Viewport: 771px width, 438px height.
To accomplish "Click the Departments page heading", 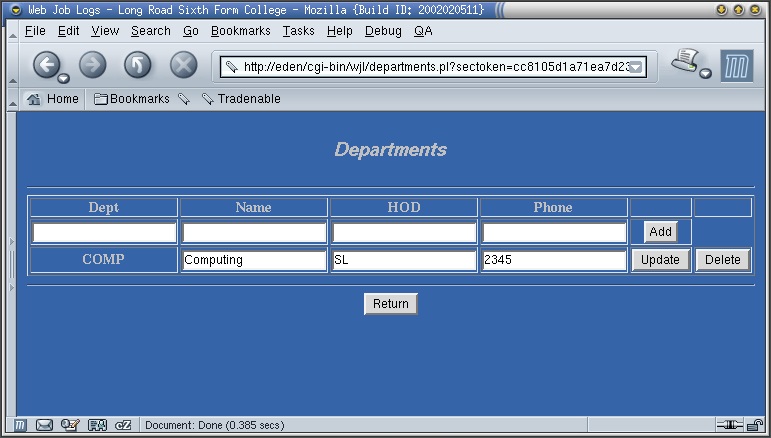I will click(390, 149).
